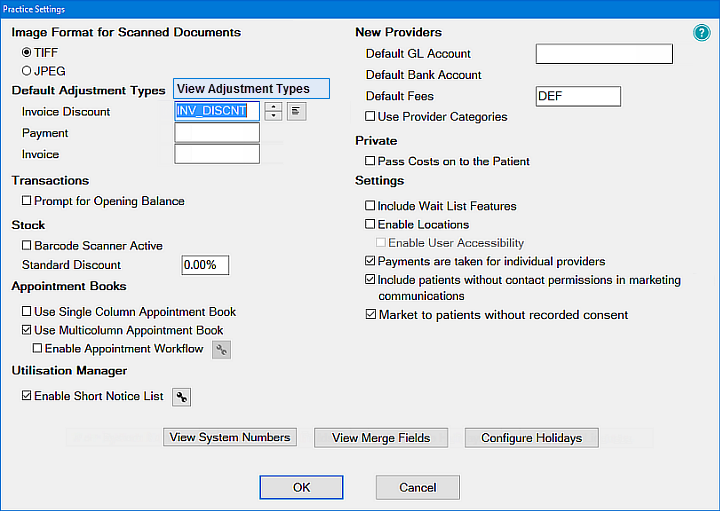This screenshot has height=511, width=720.
Task: Enable Prompt for Opening Balance
Action: click(27, 201)
